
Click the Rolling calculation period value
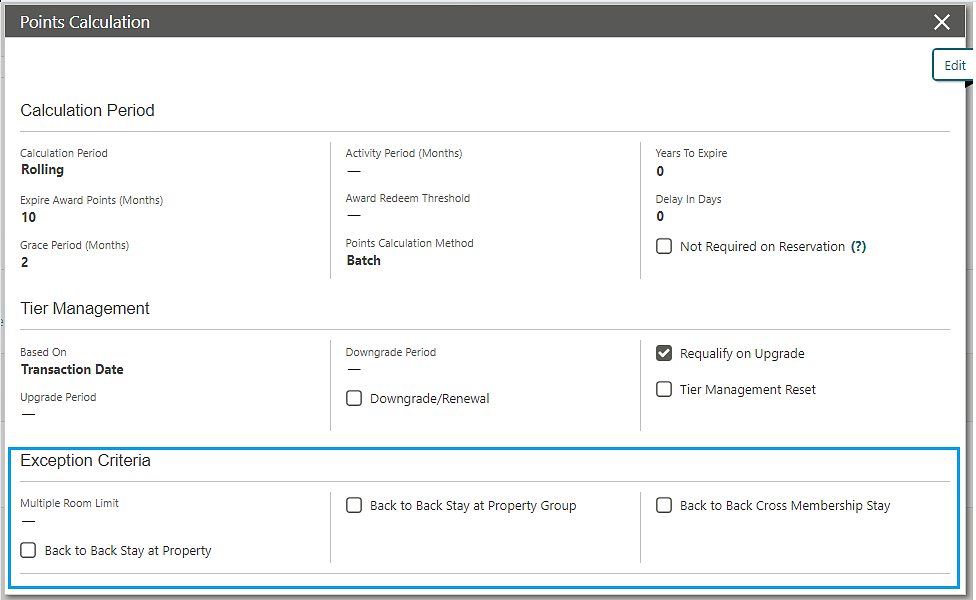(42, 170)
